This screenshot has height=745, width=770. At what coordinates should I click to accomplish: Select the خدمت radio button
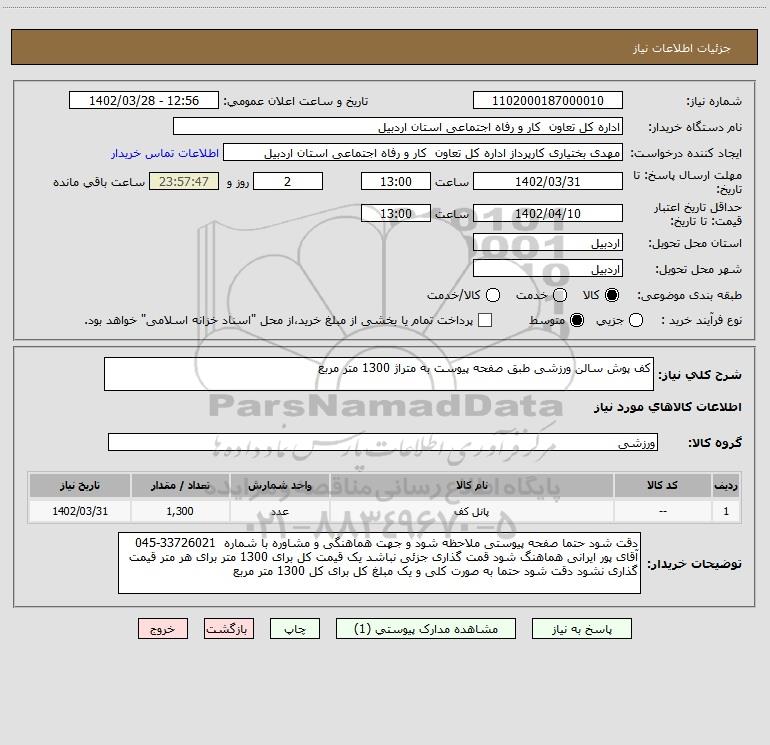560,295
